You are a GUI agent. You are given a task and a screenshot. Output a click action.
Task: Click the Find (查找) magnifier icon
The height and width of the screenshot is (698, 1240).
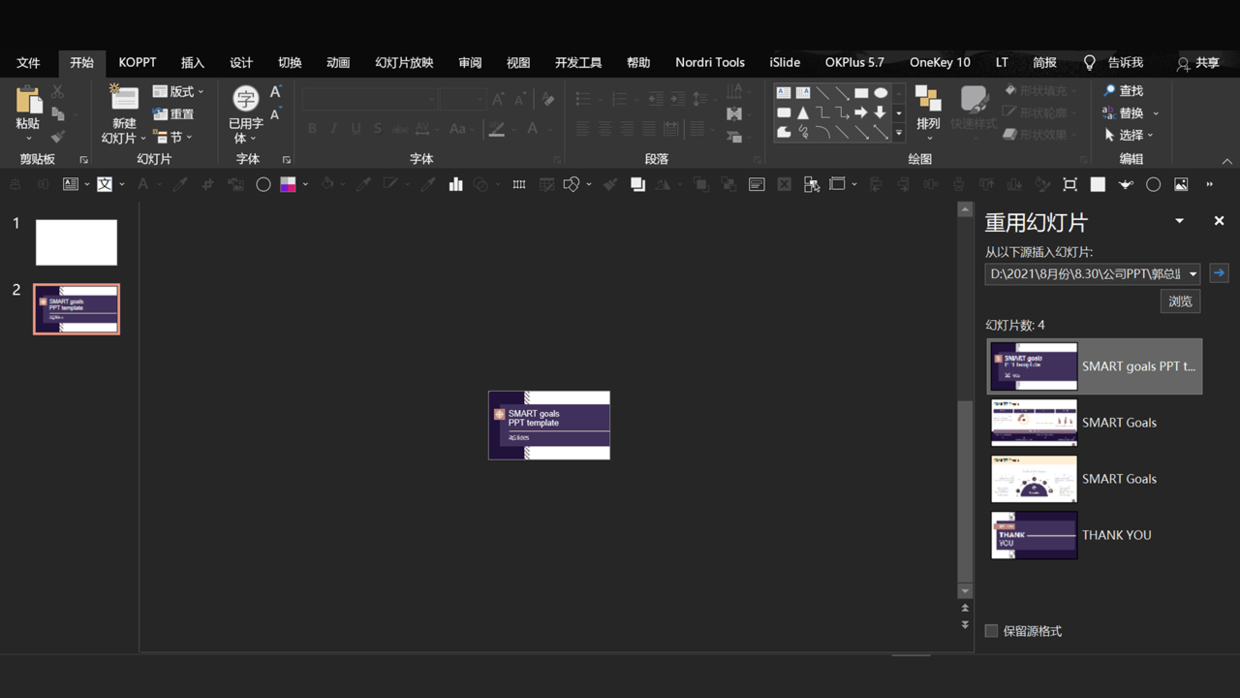1109,91
